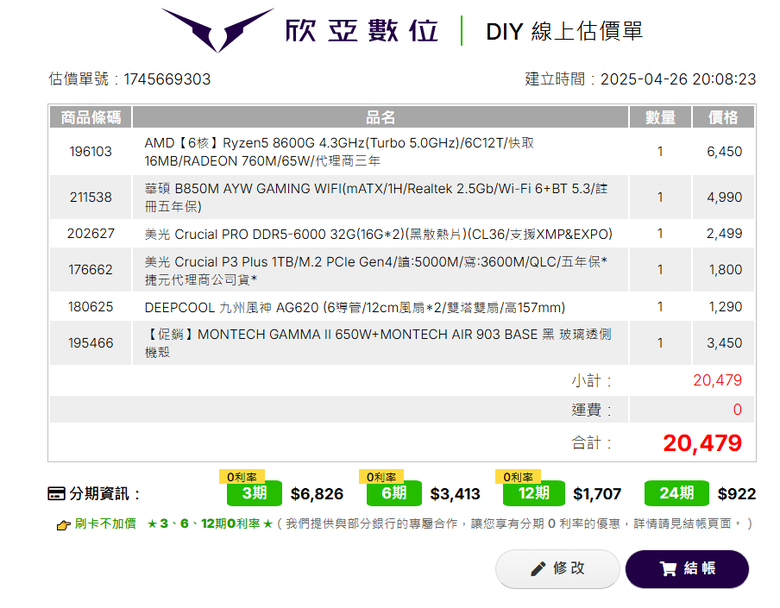This screenshot has height=608, width=780.
Task: Open the 修改 edit button
Action: coord(558,569)
